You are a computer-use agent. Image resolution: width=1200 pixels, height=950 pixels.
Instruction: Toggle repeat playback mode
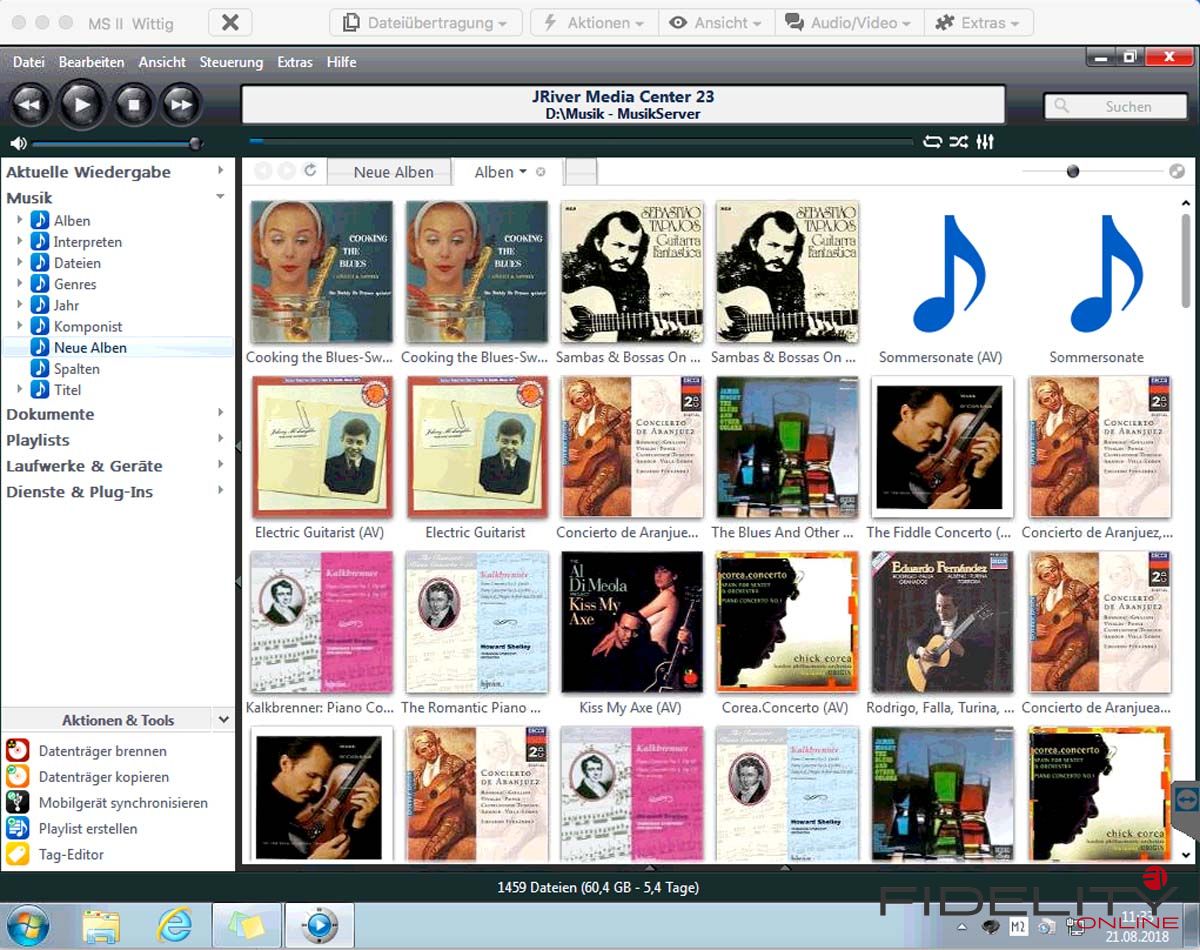coord(932,142)
